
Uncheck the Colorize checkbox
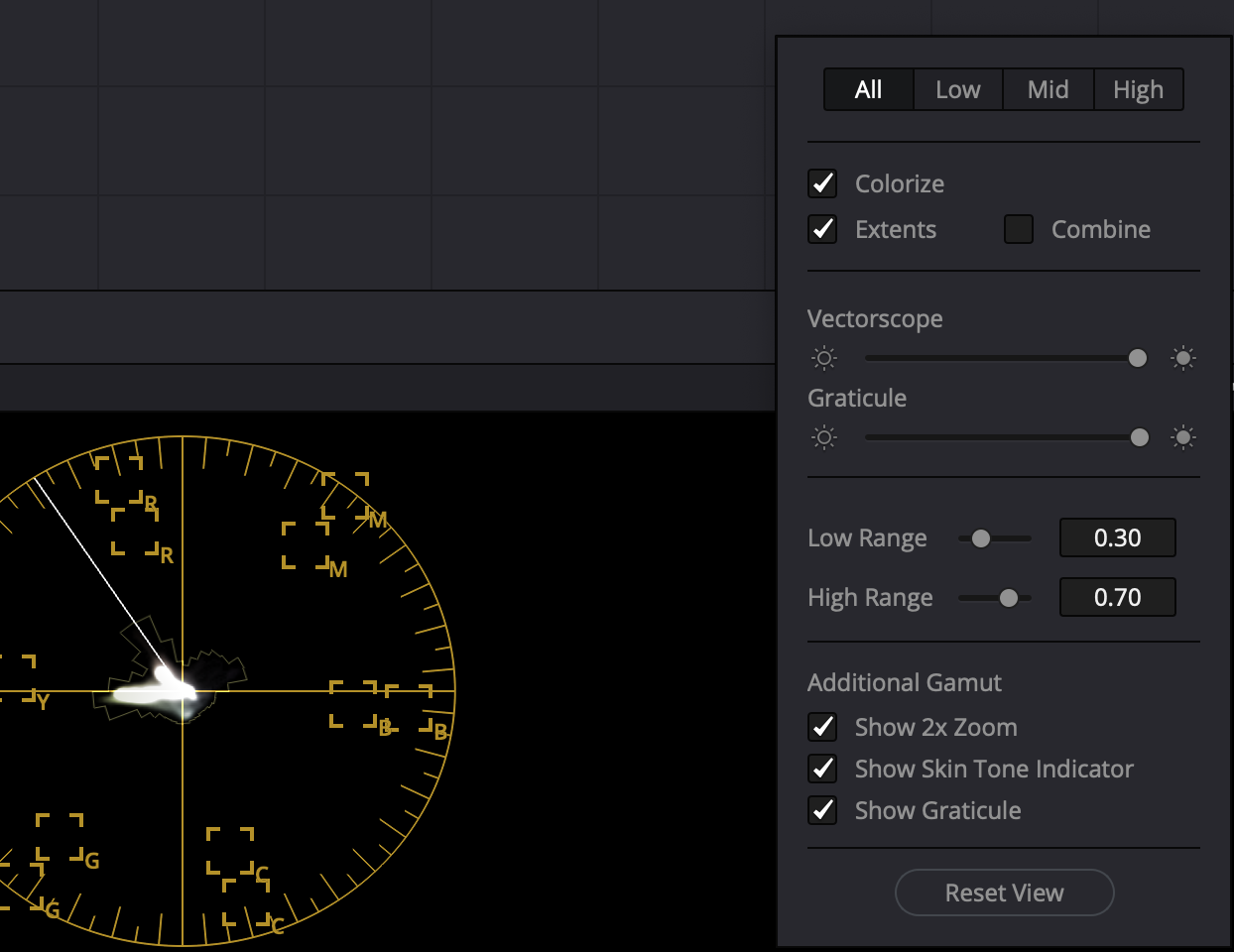coord(823,183)
